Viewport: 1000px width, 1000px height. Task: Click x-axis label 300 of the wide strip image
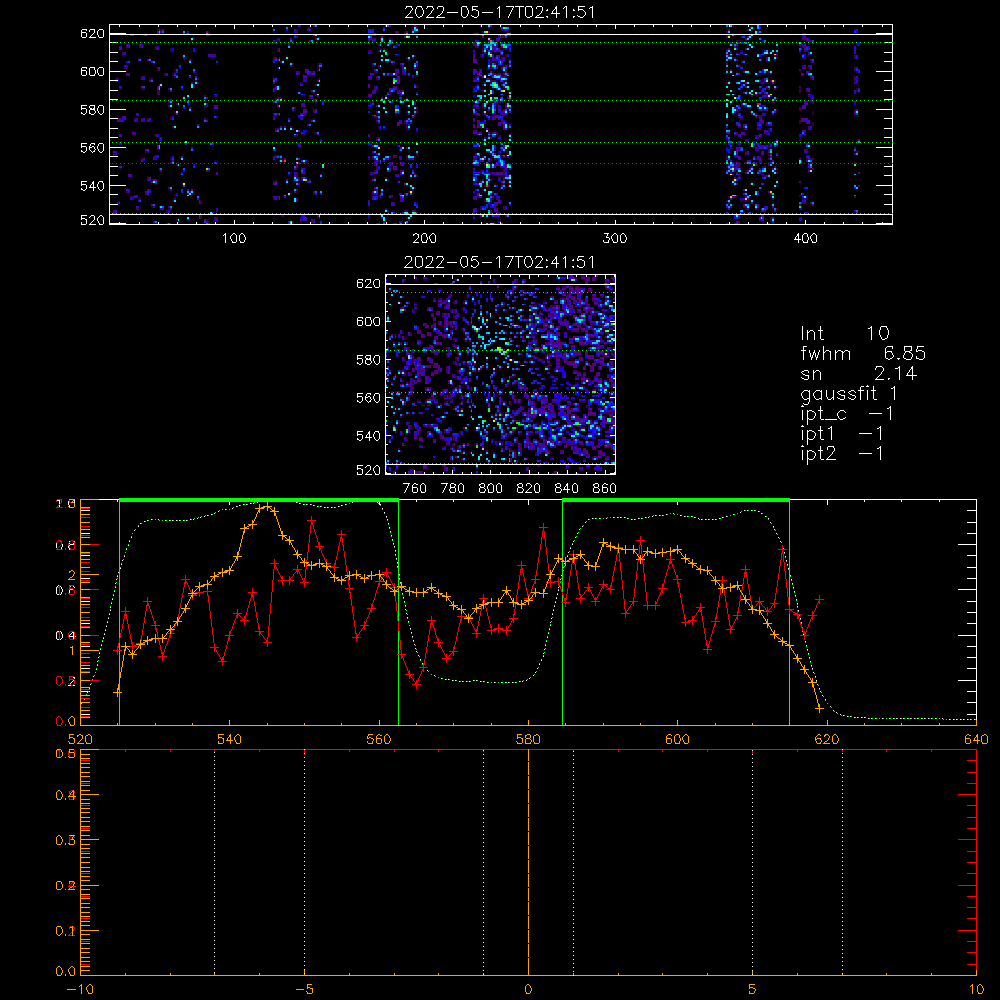pyautogui.click(x=615, y=239)
